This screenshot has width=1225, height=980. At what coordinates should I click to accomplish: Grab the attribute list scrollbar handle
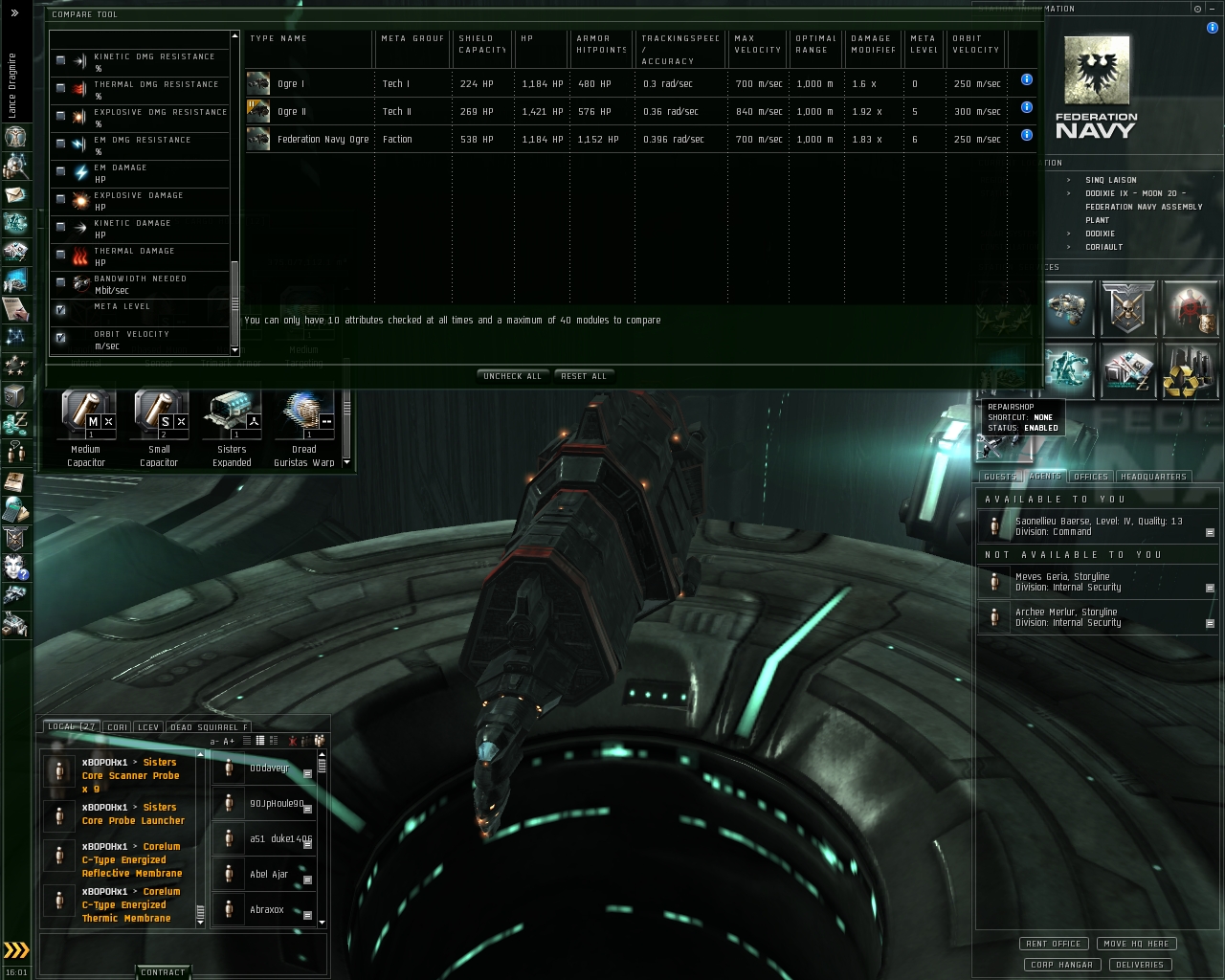pos(235,303)
